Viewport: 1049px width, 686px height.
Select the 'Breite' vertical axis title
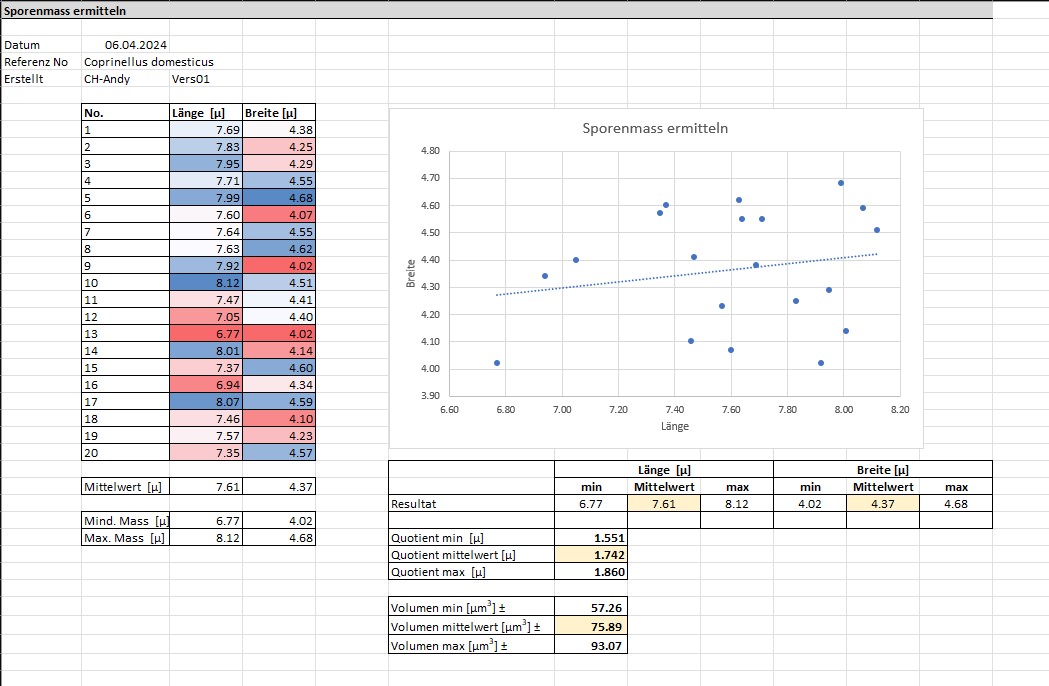coord(411,275)
